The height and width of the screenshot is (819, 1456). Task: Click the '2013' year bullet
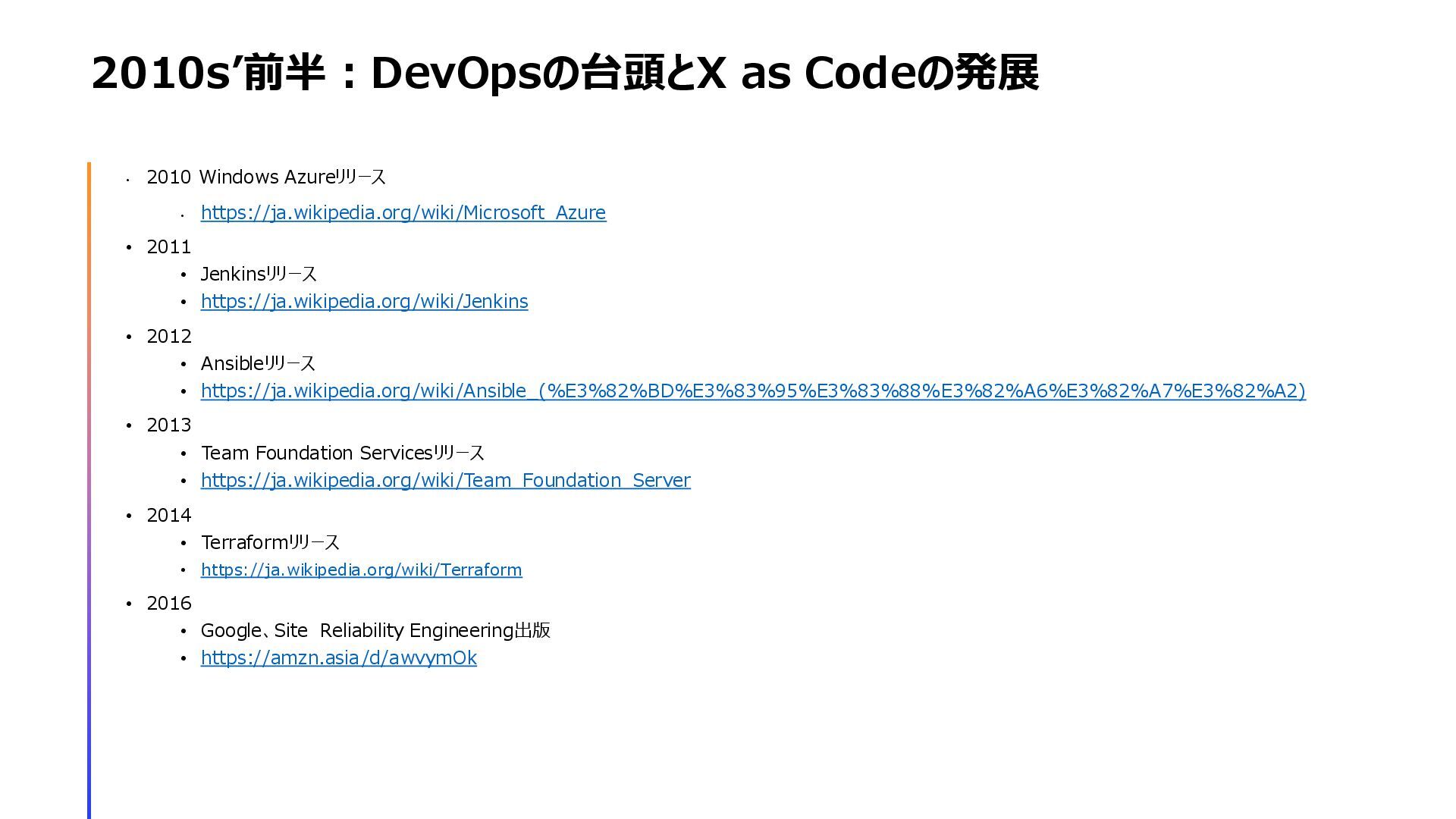(168, 425)
